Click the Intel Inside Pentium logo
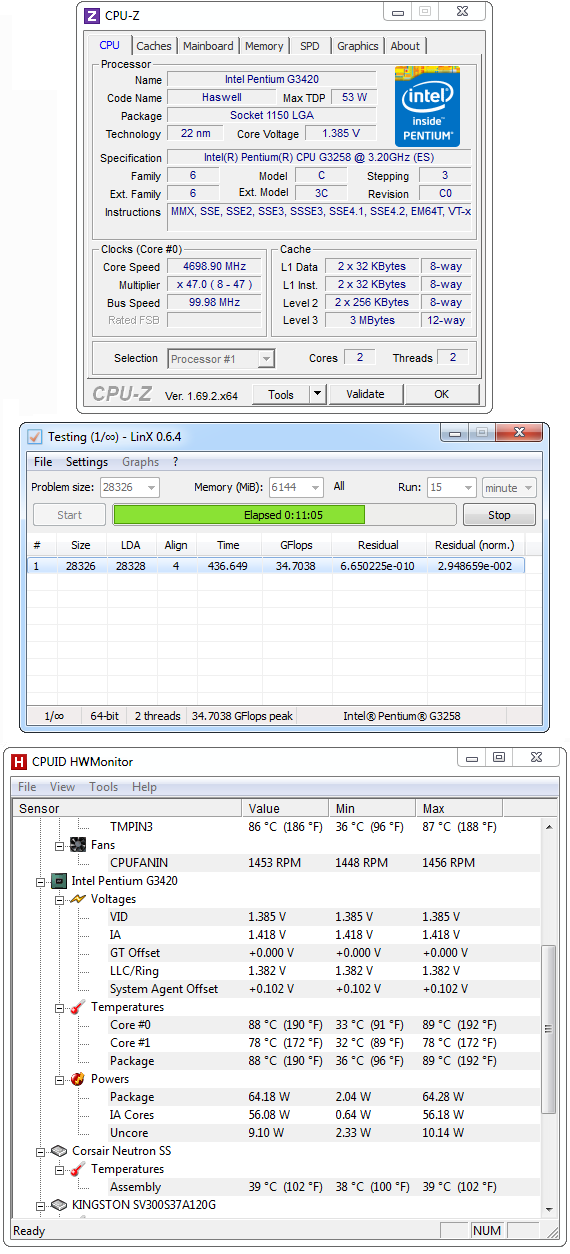Image resolution: width=570 pixels, height=1254 pixels. click(427, 107)
